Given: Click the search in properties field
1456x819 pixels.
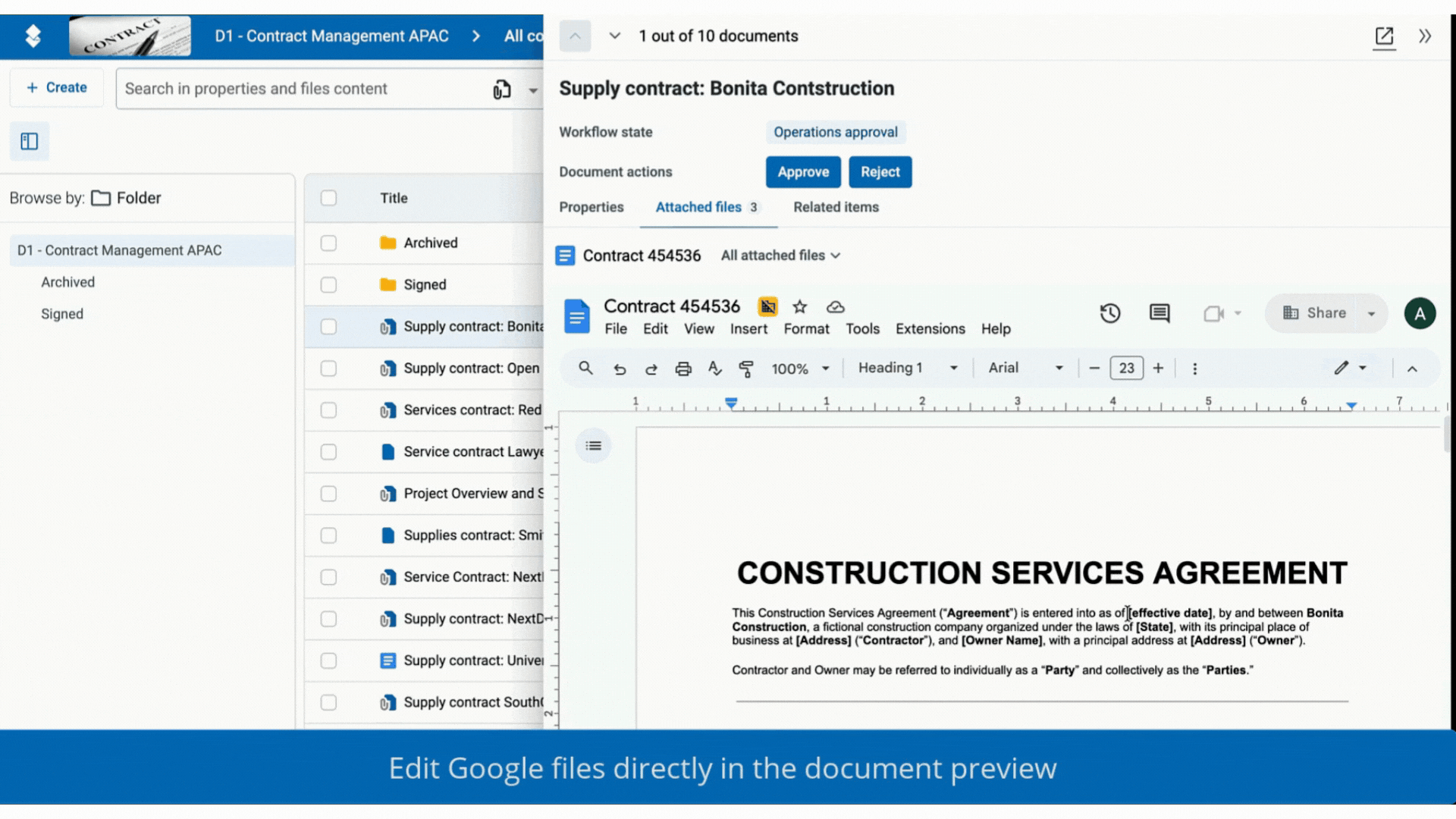Looking at the screenshot, I should coord(303,89).
